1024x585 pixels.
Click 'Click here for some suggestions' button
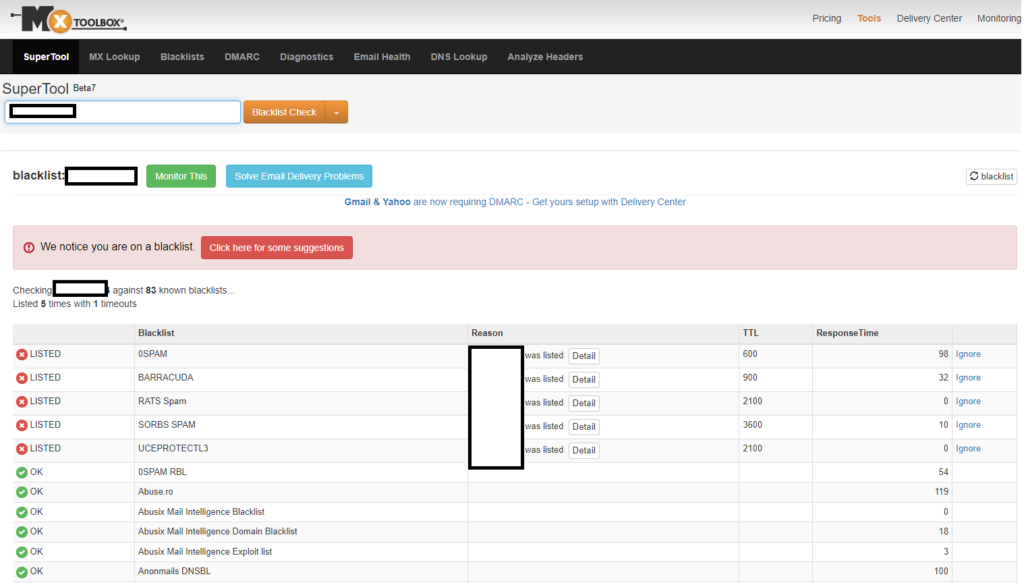(x=277, y=247)
